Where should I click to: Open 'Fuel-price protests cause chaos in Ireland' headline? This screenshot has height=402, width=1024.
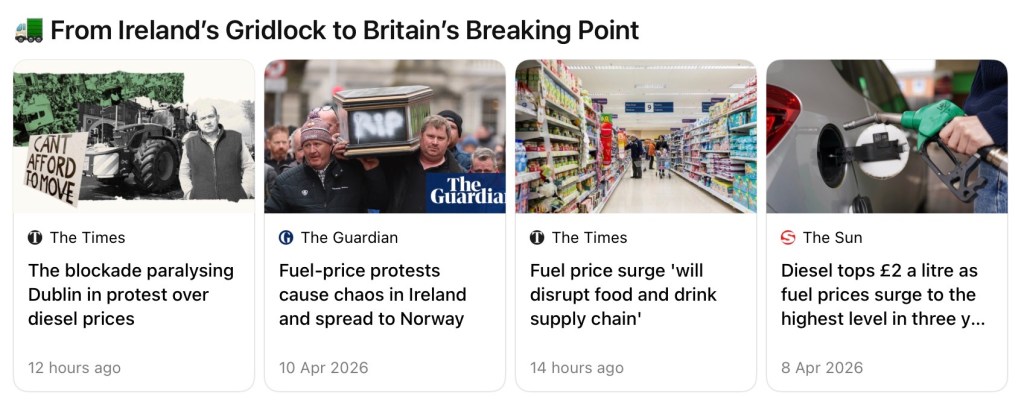click(x=373, y=295)
